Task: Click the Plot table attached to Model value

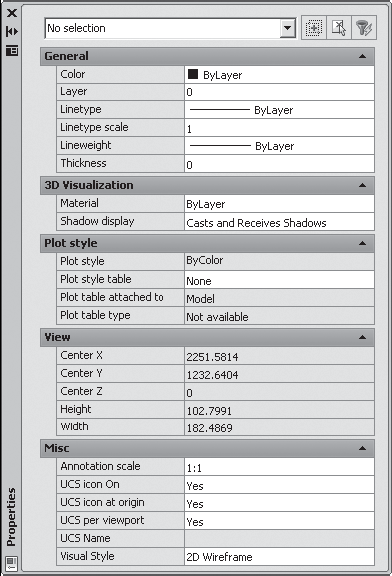Action: coord(279,298)
